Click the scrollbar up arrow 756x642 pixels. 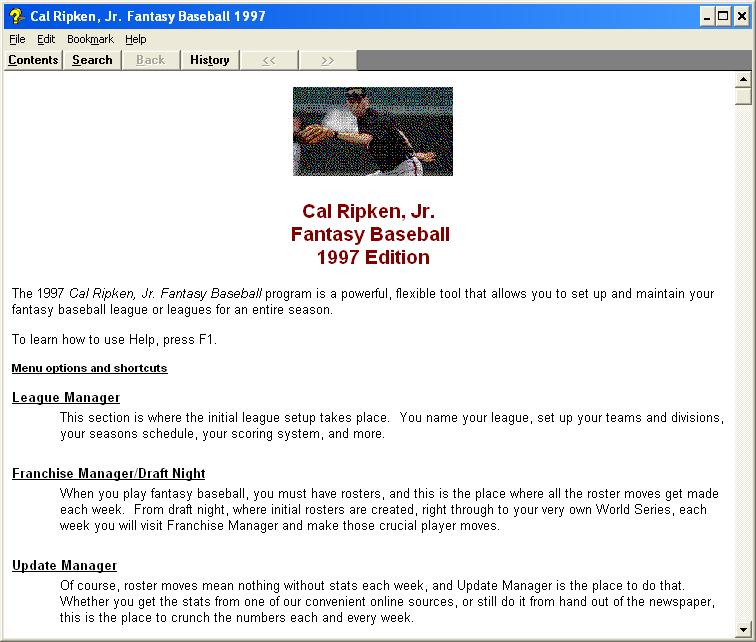[743, 79]
